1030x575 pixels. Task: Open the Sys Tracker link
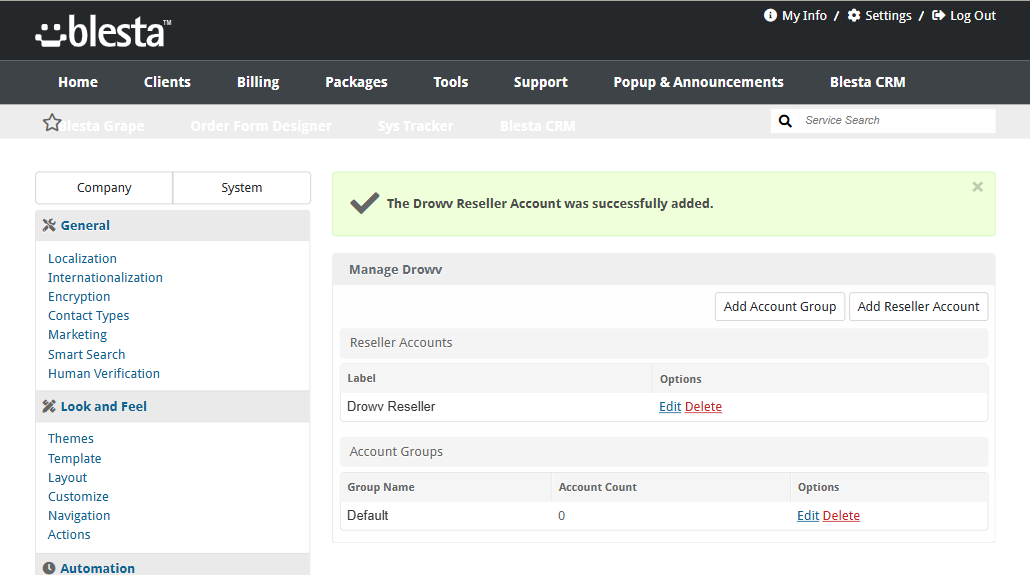click(x=415, y=126)
